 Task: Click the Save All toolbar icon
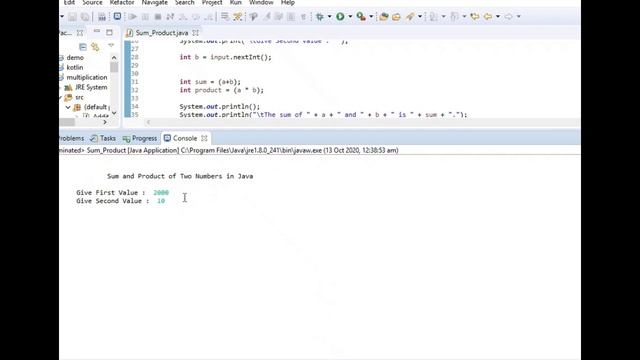(x=85, y=17)
